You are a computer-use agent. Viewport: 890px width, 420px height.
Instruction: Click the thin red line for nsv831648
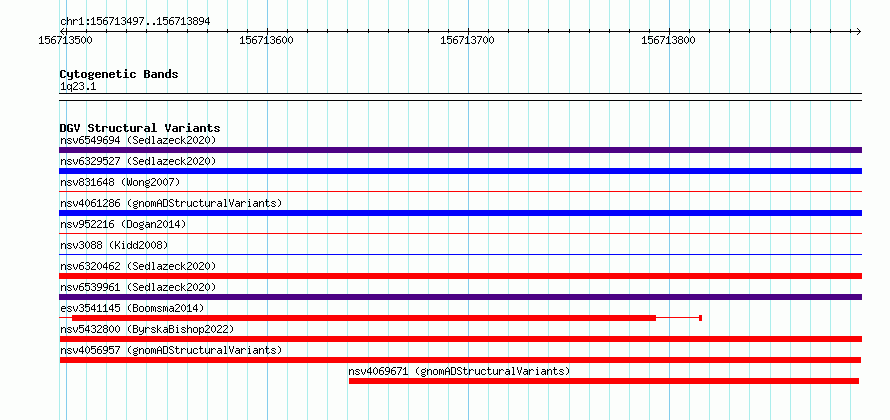pyautogui.click(x=460, y=192)
